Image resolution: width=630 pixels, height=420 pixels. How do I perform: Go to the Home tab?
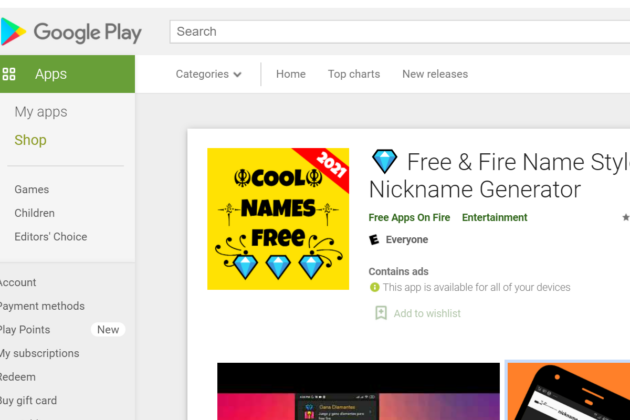291,74
